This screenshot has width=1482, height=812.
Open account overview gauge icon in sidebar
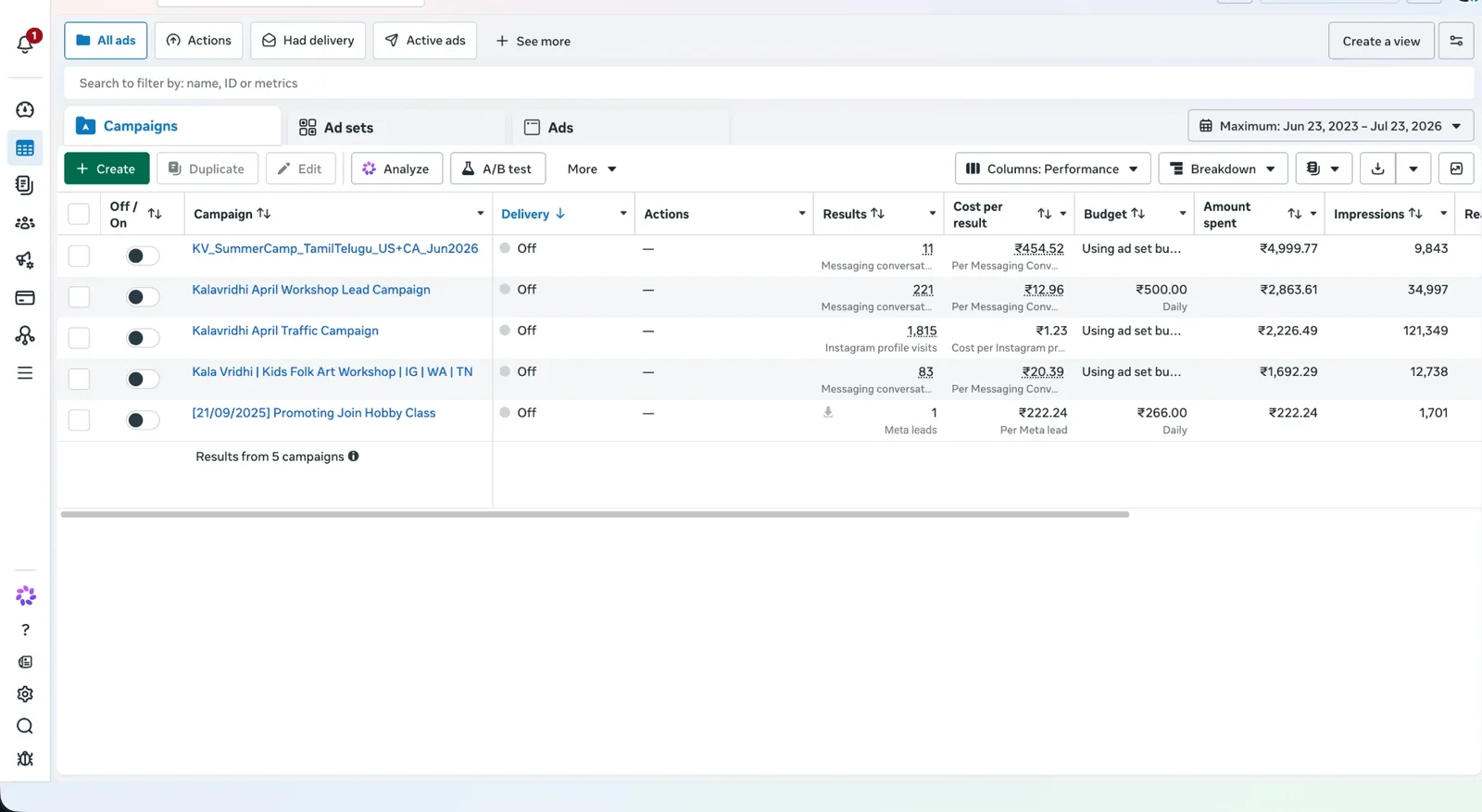click(25, 109)
